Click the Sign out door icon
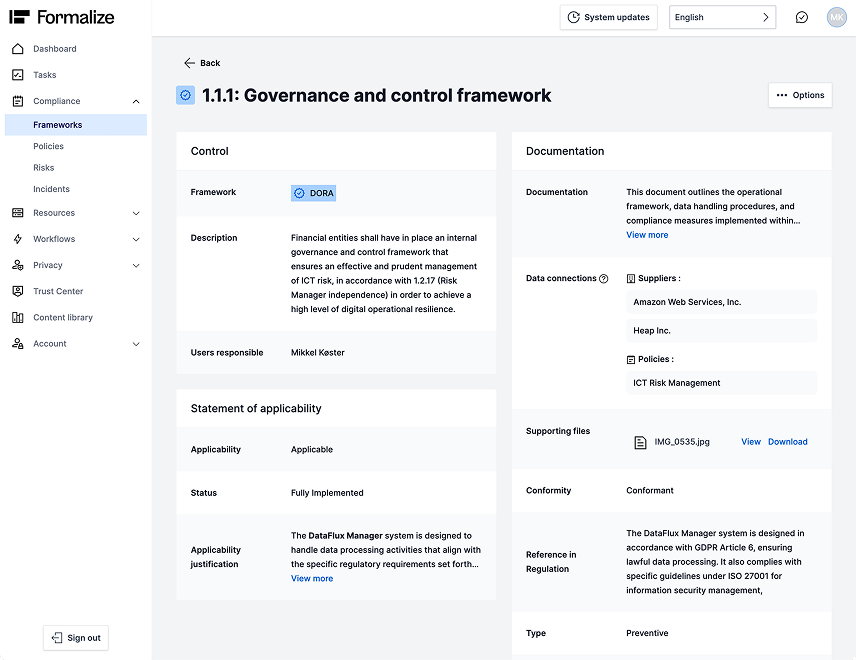This screenshot has height=660, width=856. point(57,638)
